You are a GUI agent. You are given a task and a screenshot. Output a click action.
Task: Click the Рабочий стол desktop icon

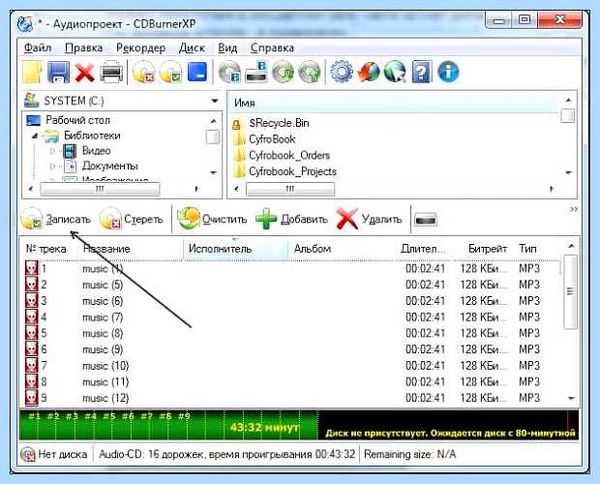33,120
